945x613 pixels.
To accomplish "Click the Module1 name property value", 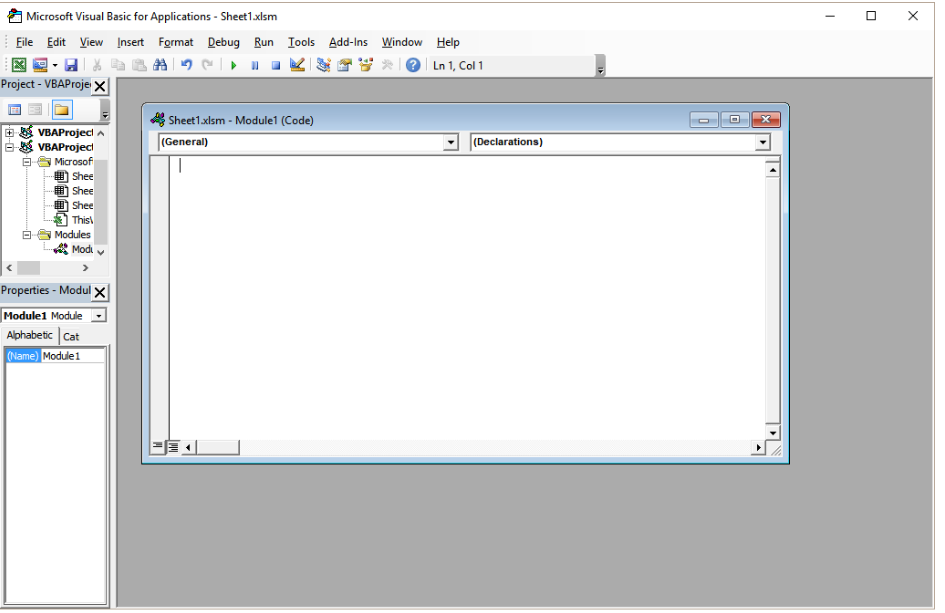I will [73, 356].
